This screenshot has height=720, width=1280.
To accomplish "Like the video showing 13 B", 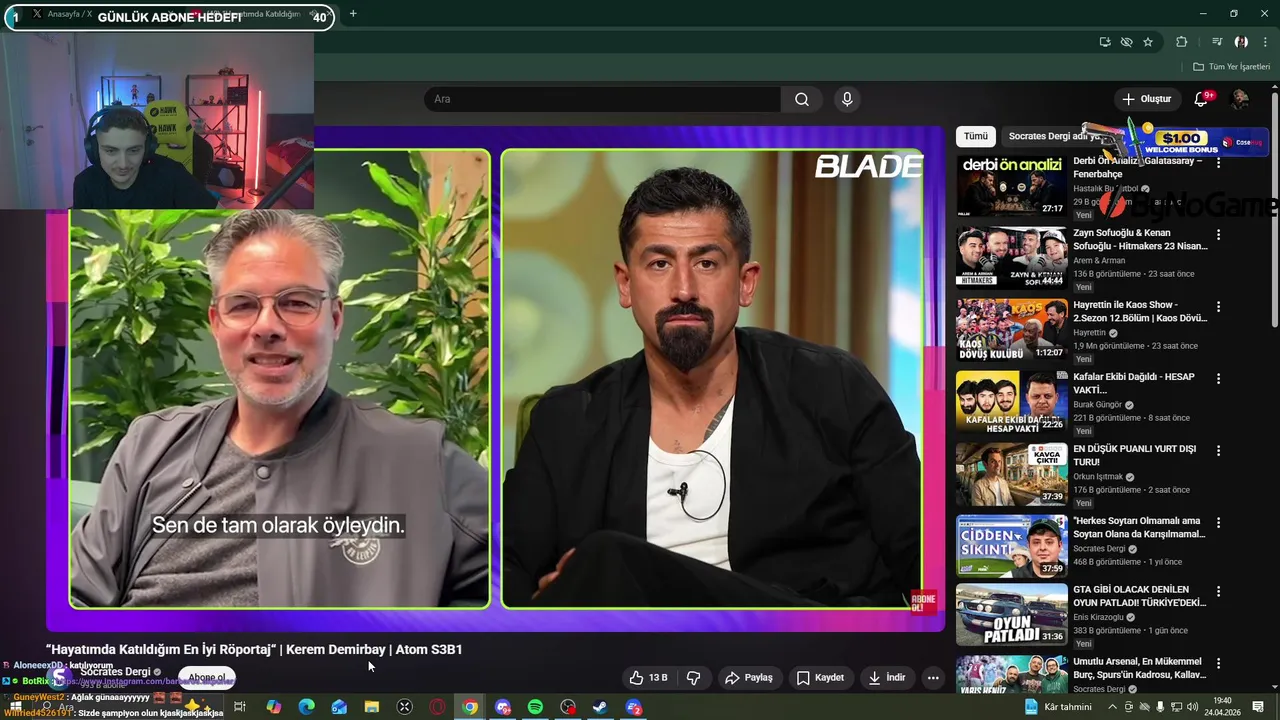I will click(648, 678).
